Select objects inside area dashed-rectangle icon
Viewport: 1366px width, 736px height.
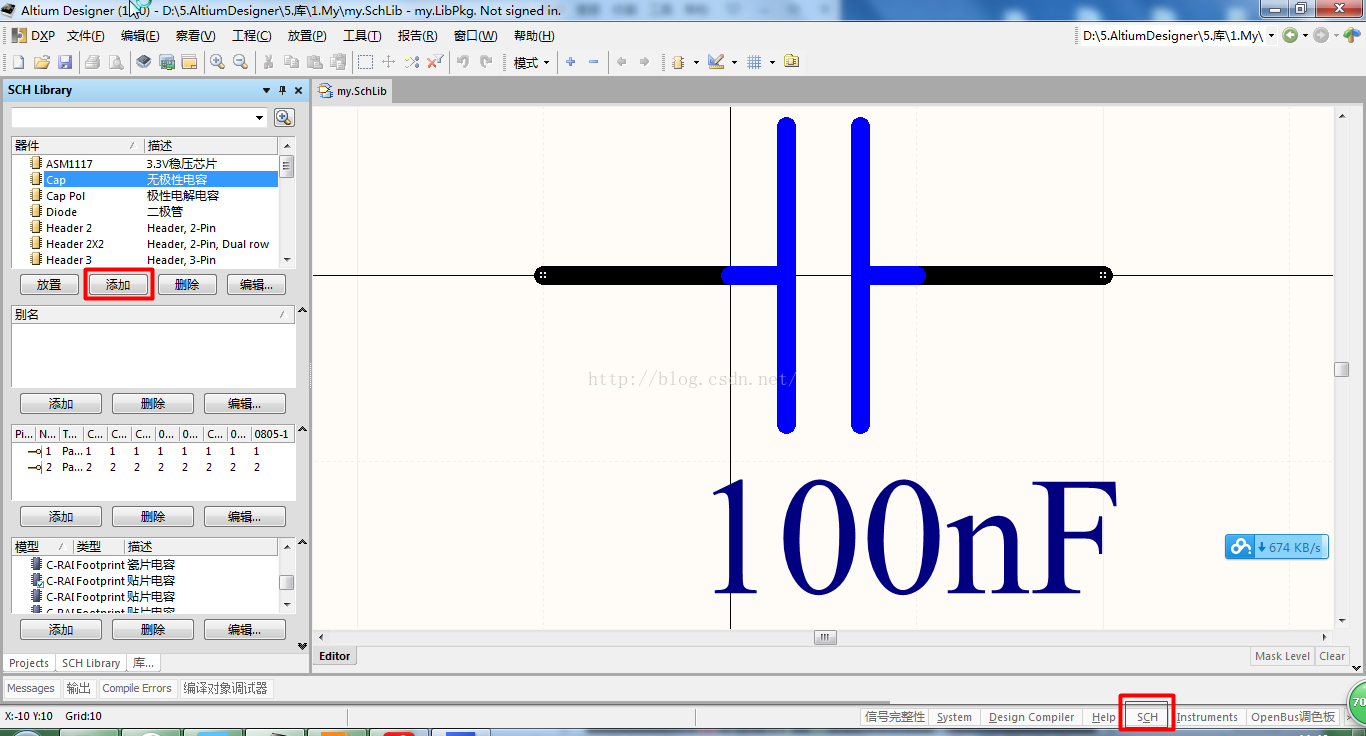tap(366, 62)
